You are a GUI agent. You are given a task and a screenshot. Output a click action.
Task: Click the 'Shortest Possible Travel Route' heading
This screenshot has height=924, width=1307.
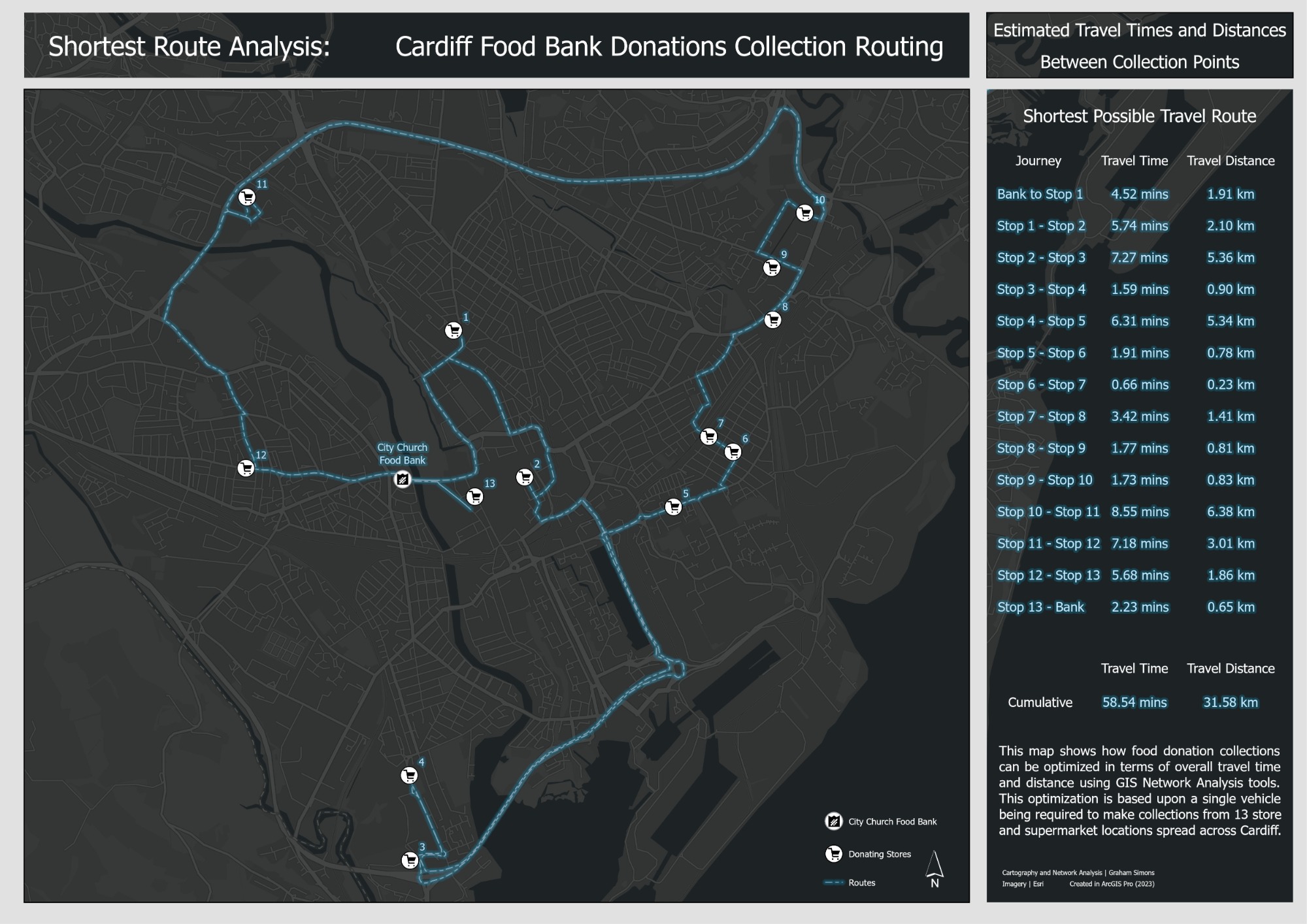pyautogui.click(x=1139, y=116)
